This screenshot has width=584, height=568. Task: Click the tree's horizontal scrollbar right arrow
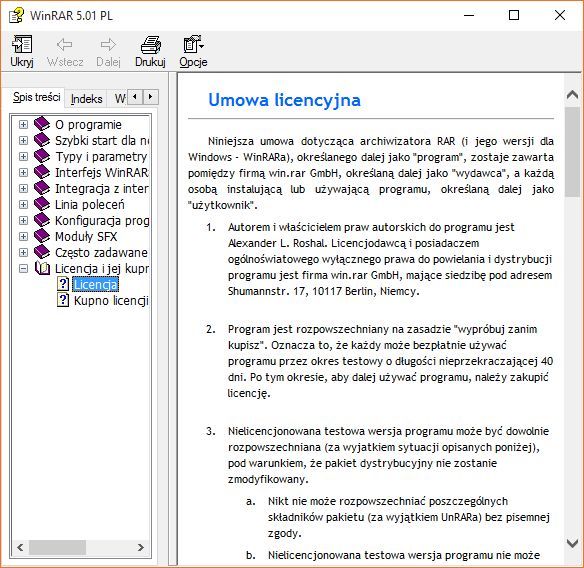140,548
